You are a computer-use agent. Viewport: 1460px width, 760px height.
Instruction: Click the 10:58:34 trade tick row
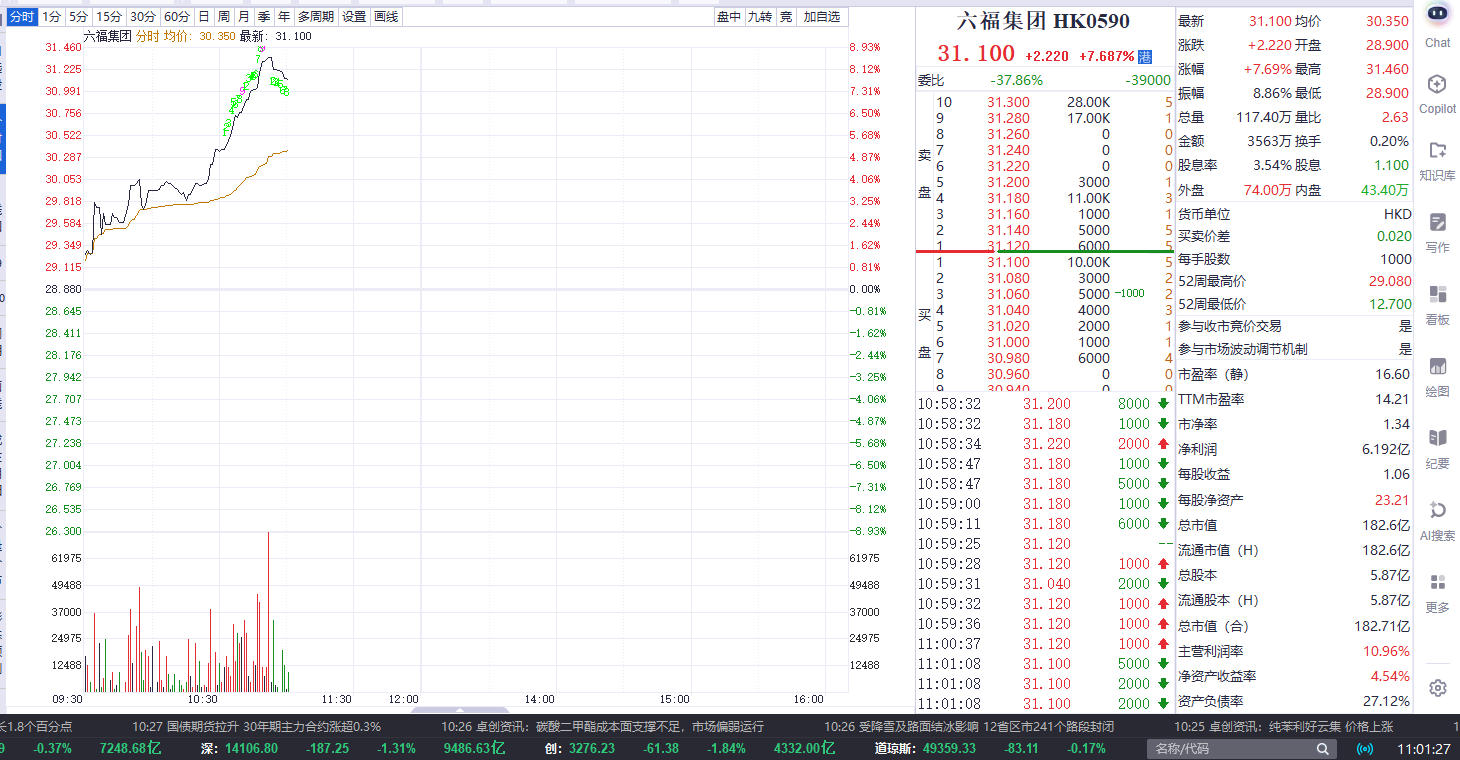(1044, 444)
